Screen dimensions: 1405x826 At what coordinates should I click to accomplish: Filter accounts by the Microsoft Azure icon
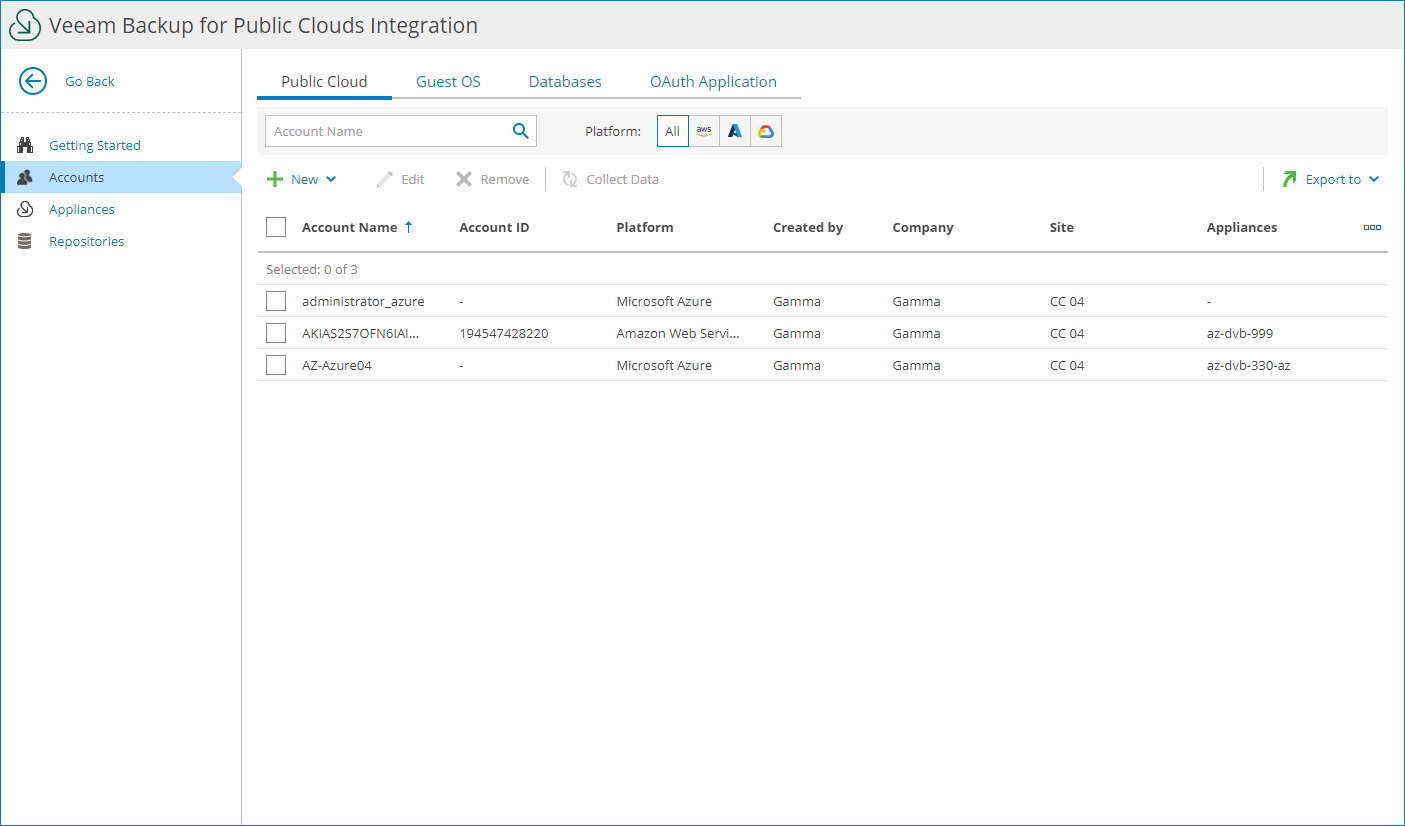[x=734, y=130]
